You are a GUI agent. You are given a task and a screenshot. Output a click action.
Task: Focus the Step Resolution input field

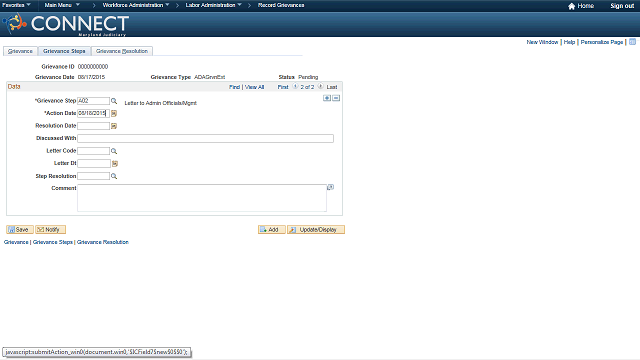point(93,176)
